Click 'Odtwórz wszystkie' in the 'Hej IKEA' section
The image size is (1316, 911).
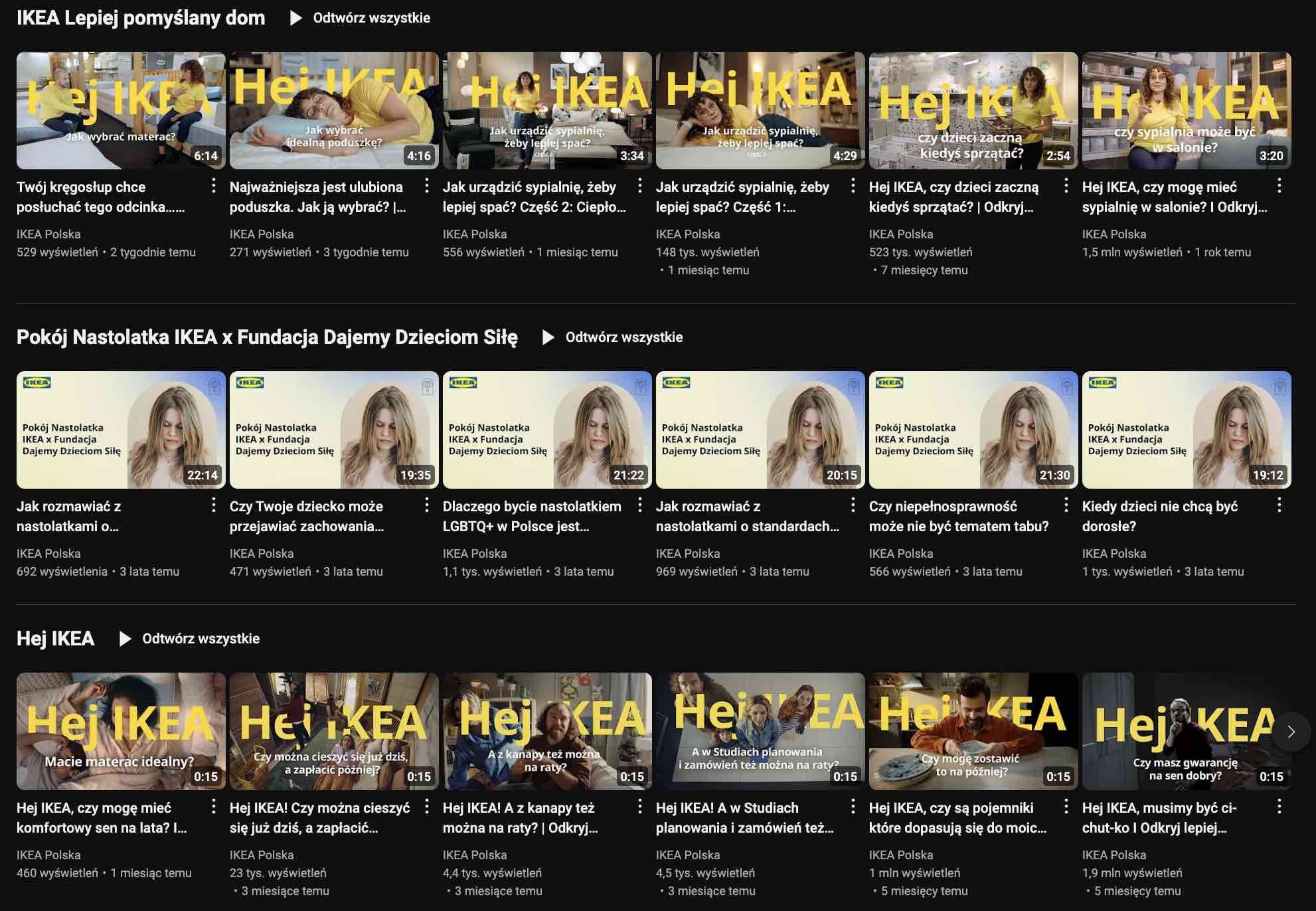pyautogui.click(x=199, y=639)
